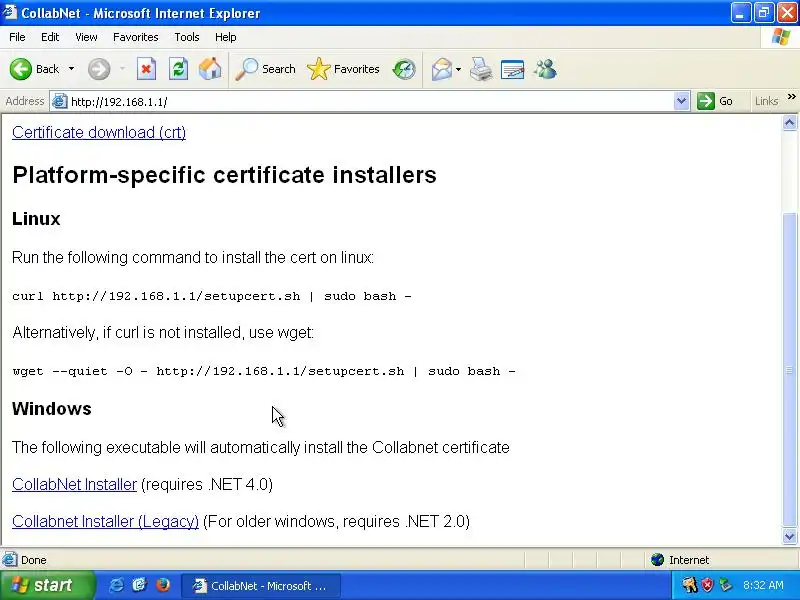The image size is (800, 600).
Task: Open the Back history dropdown arrow
Action: coord(71,69)
